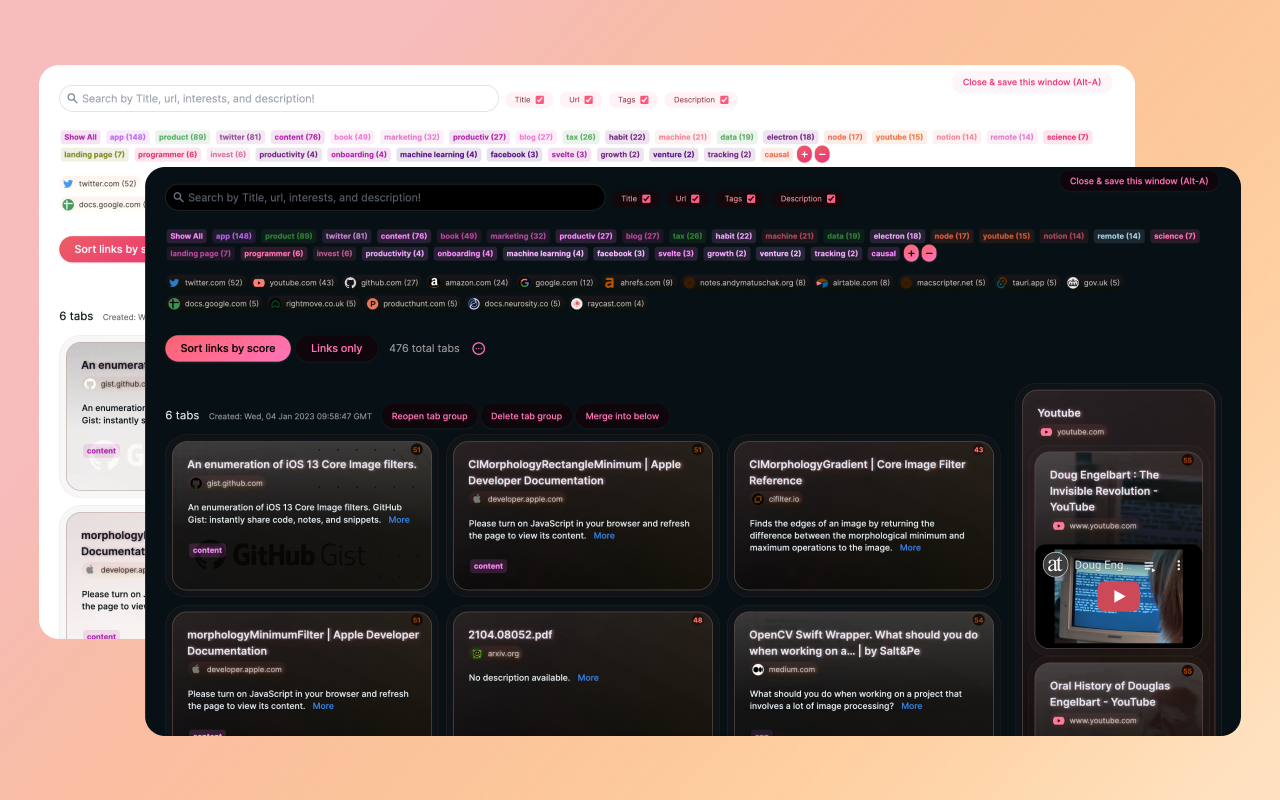Viewport: 1280px width, 800px height.
Task: Select landing page (7) tag in light window
Action: point(94,155)
